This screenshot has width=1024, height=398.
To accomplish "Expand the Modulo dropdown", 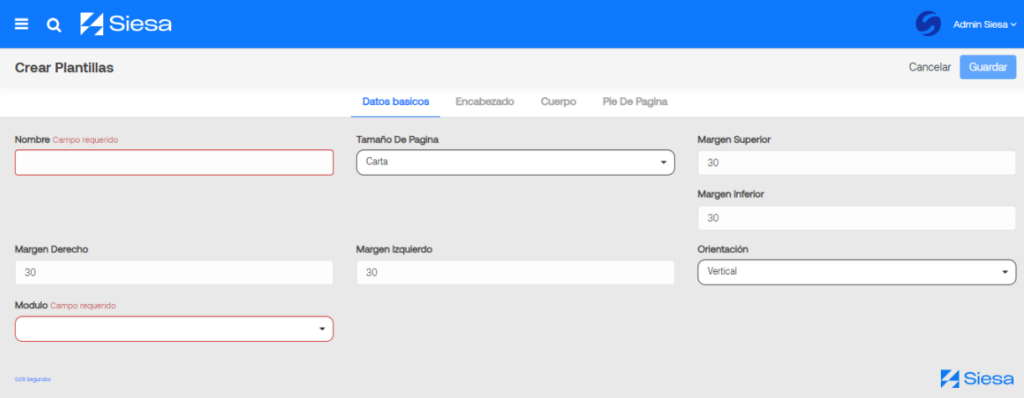I will 174,329.
